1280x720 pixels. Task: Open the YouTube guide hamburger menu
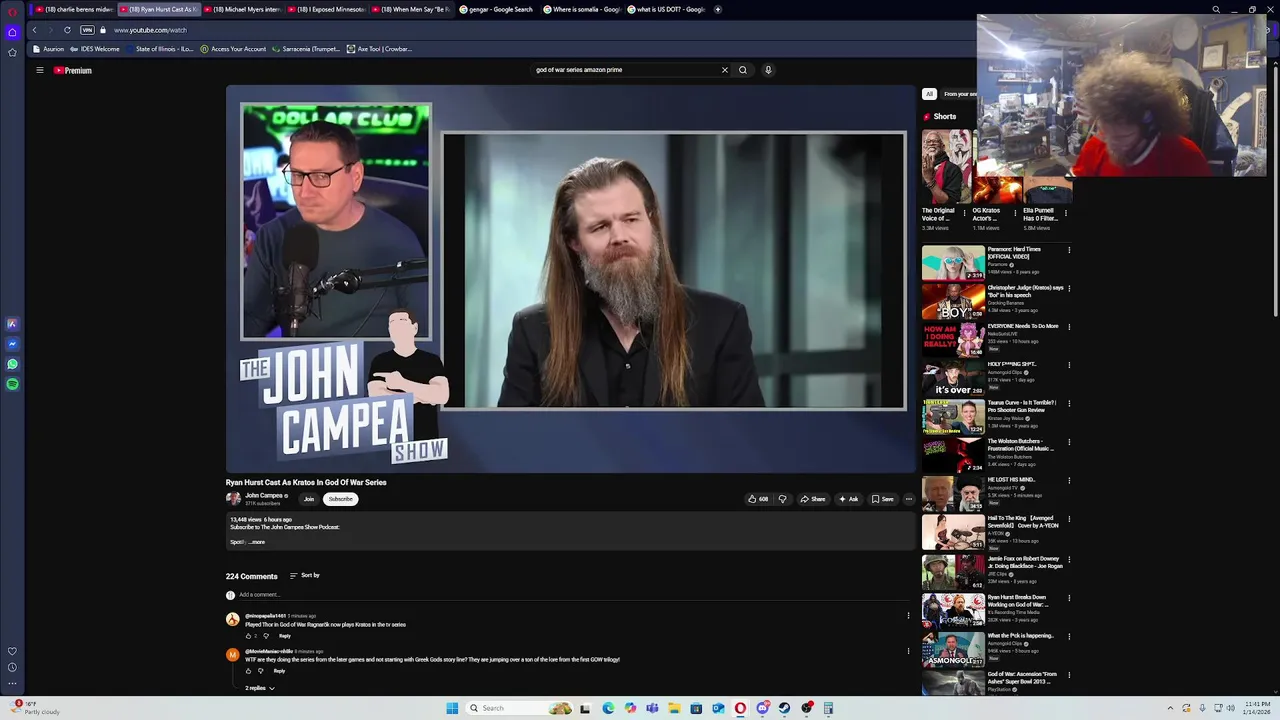point(40,70)
